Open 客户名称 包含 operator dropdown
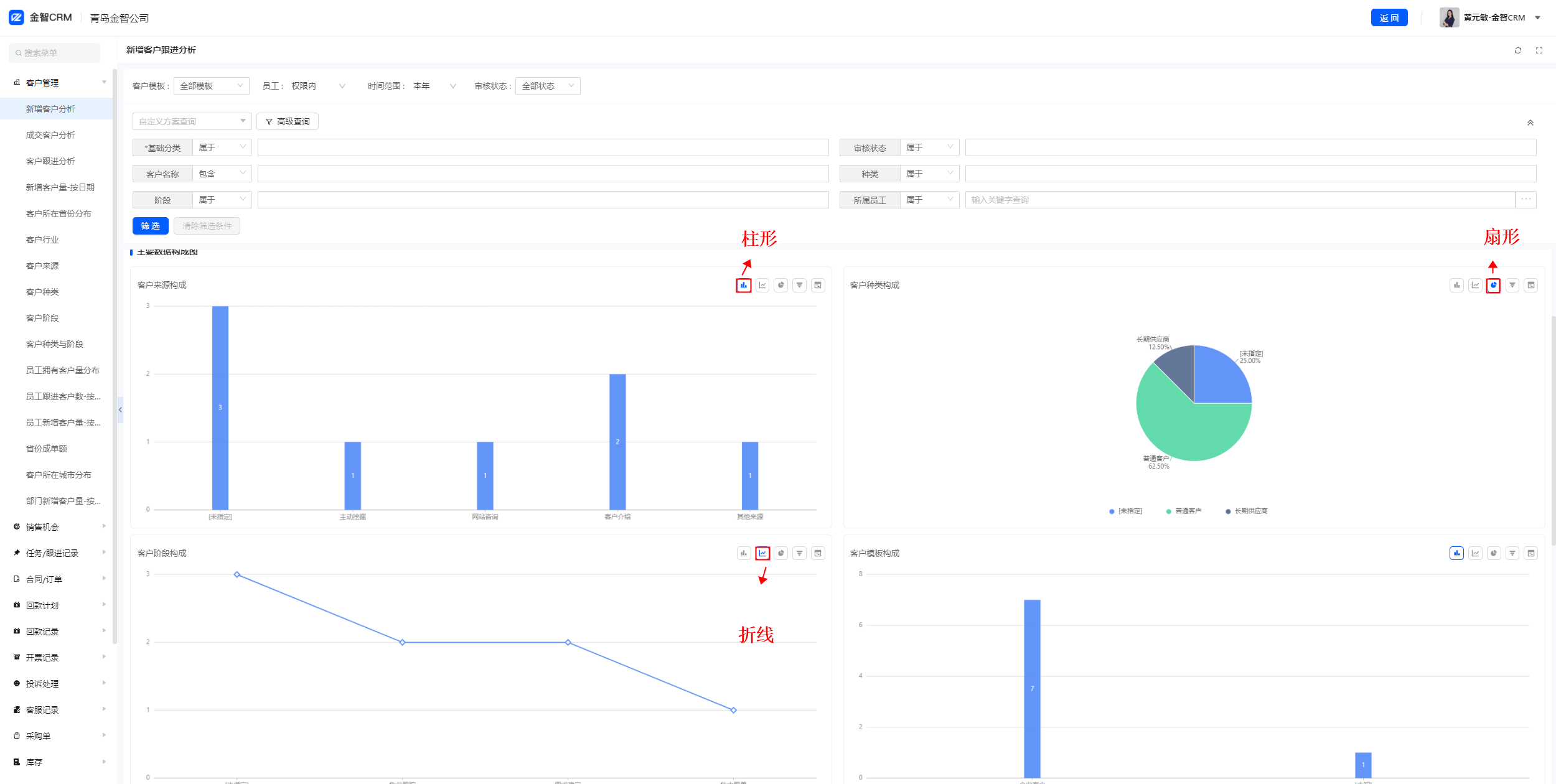The width and height of the screenshot is (1556, 784). pyautogui.click(x=222, y=174)
